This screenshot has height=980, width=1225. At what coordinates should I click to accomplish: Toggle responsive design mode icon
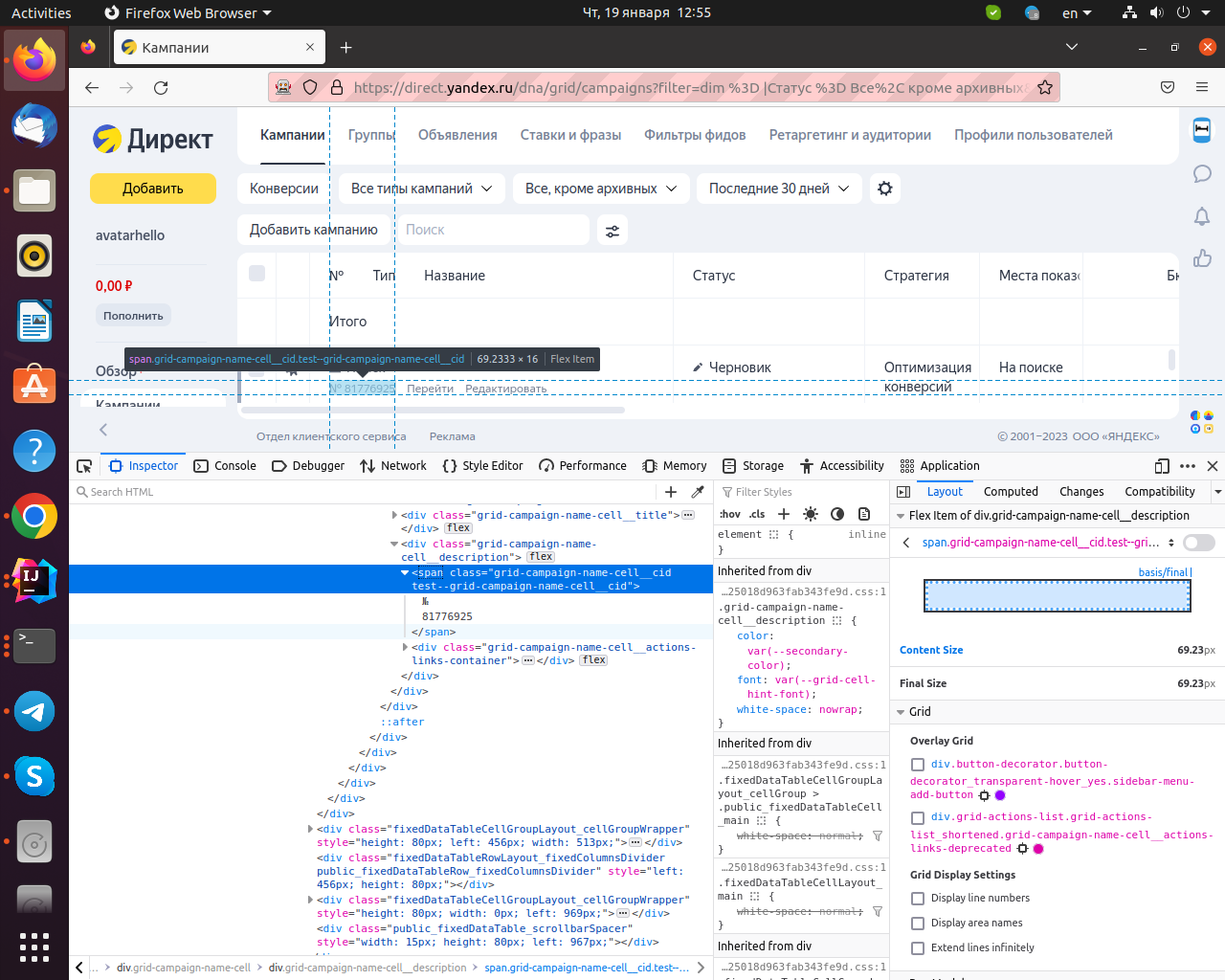tap(1162, 466)
